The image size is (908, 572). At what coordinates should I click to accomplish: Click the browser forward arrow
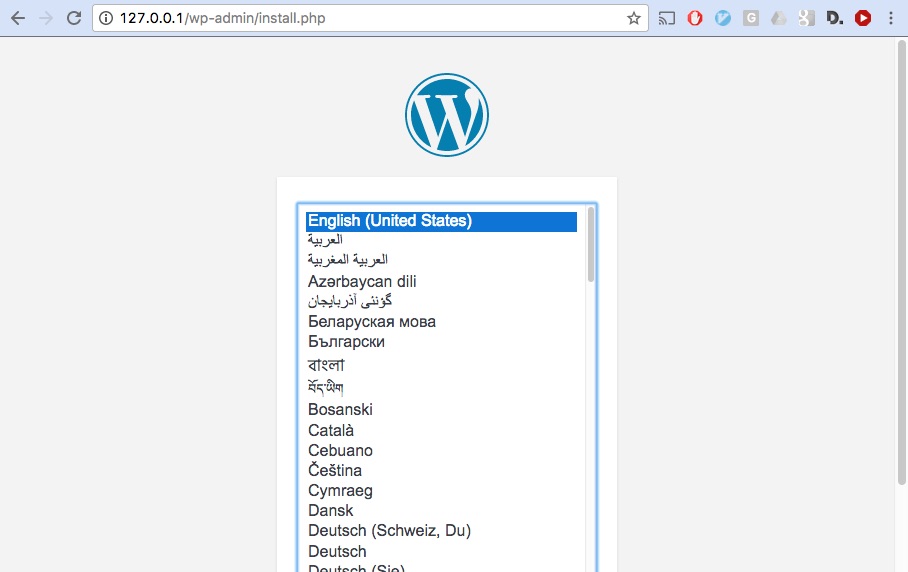click(46, 19)
